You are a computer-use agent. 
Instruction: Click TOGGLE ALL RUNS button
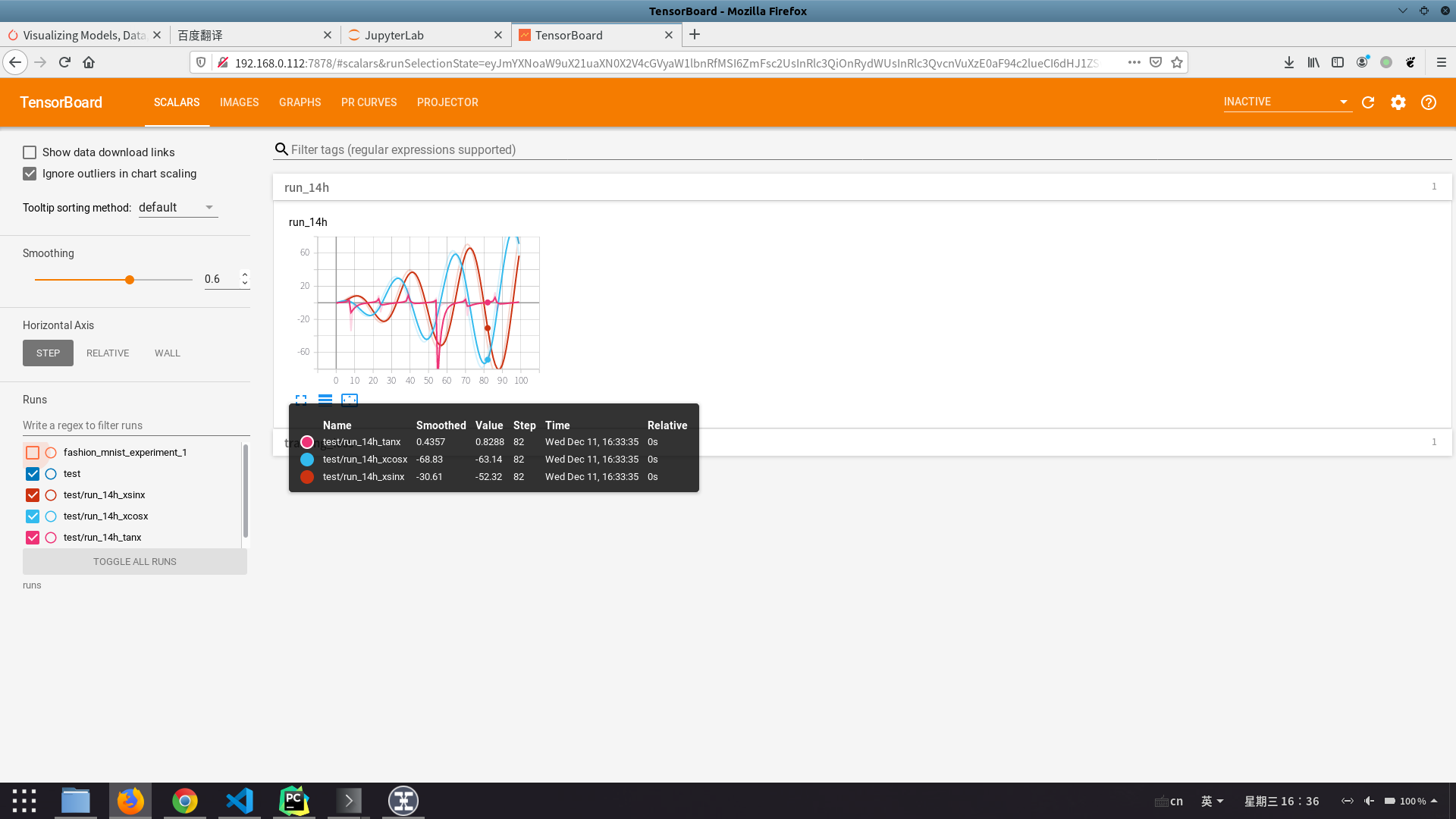(135, 562)
